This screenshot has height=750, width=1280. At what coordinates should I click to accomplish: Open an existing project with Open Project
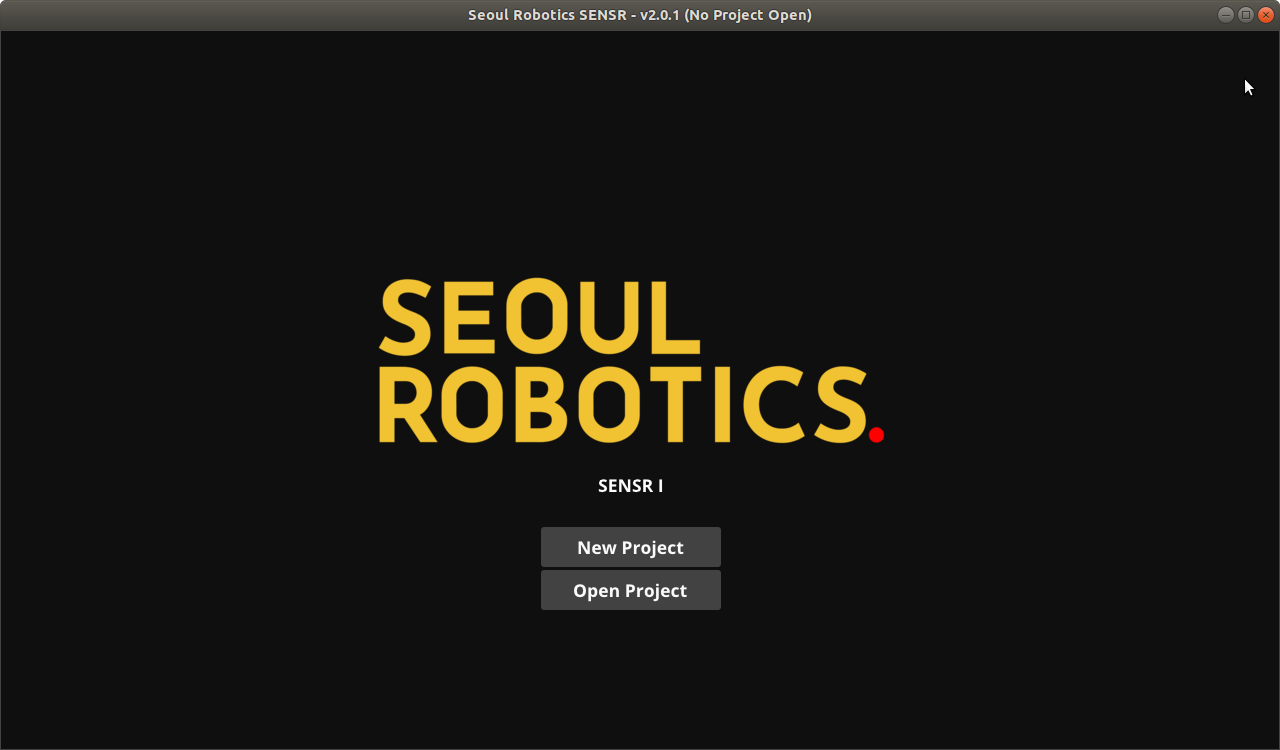point(630,590)
